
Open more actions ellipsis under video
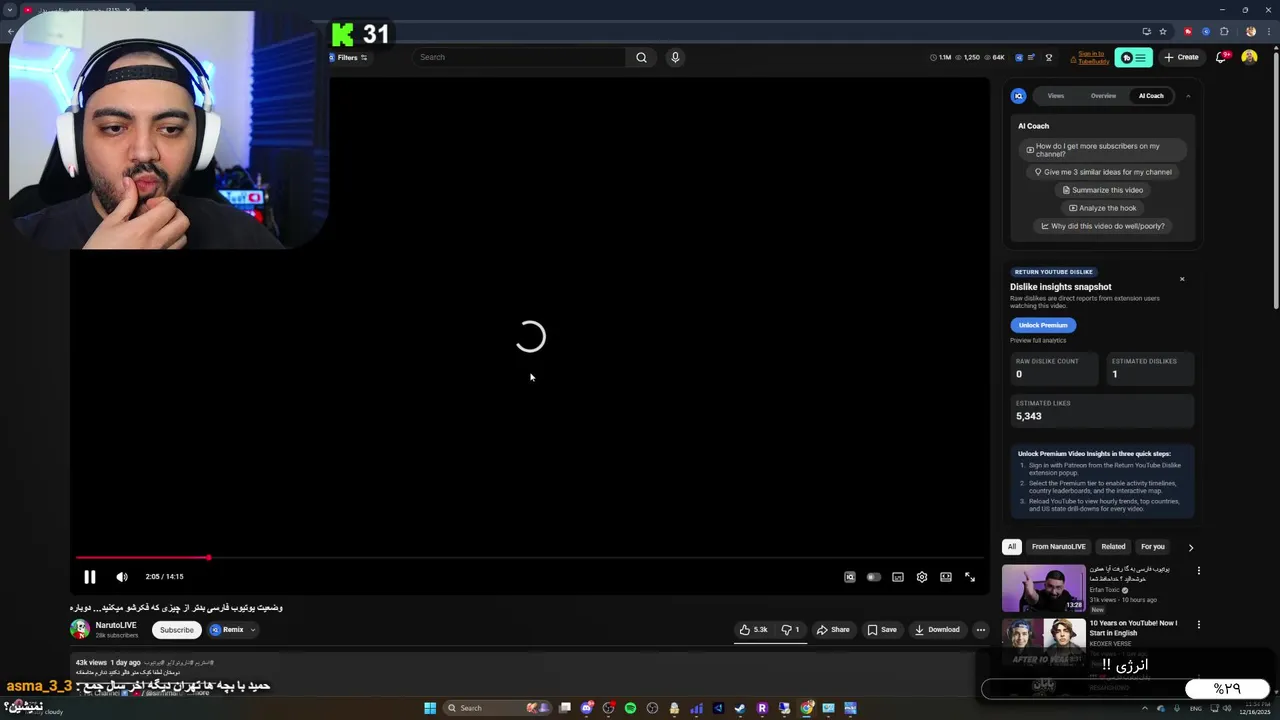pyautogui.click(x=981, y=630)
